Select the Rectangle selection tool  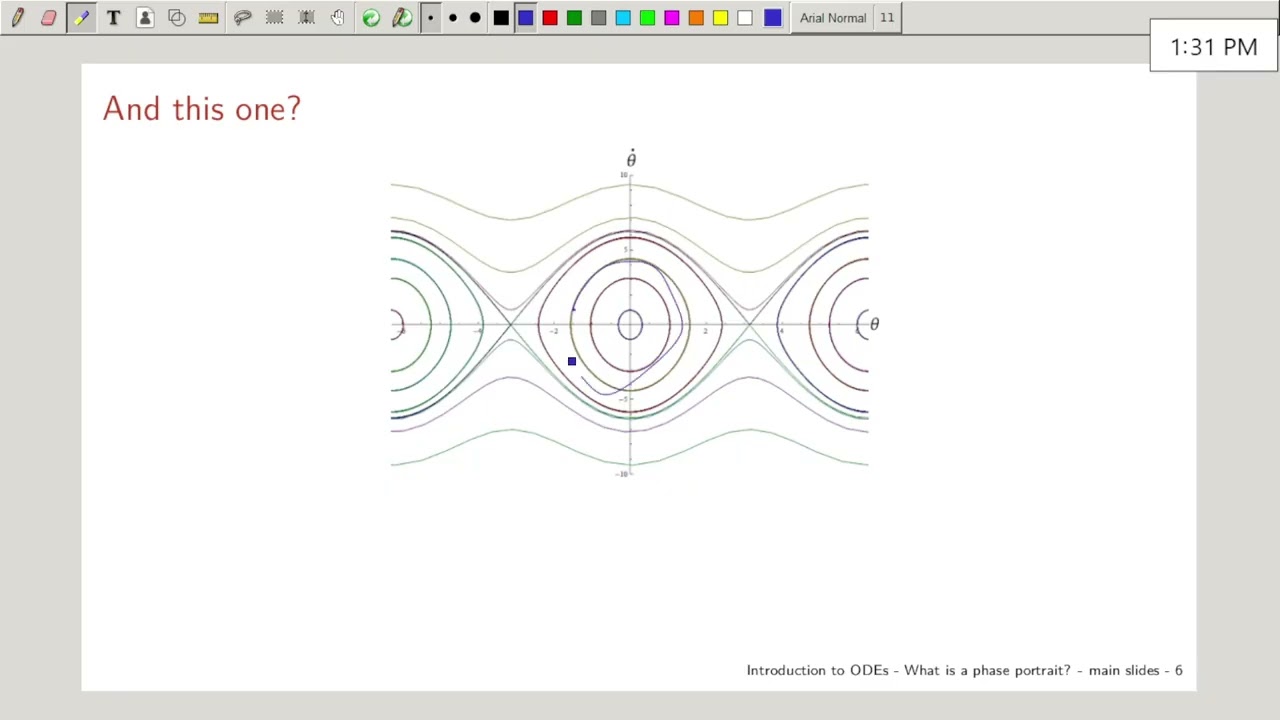tap(274, 18)
